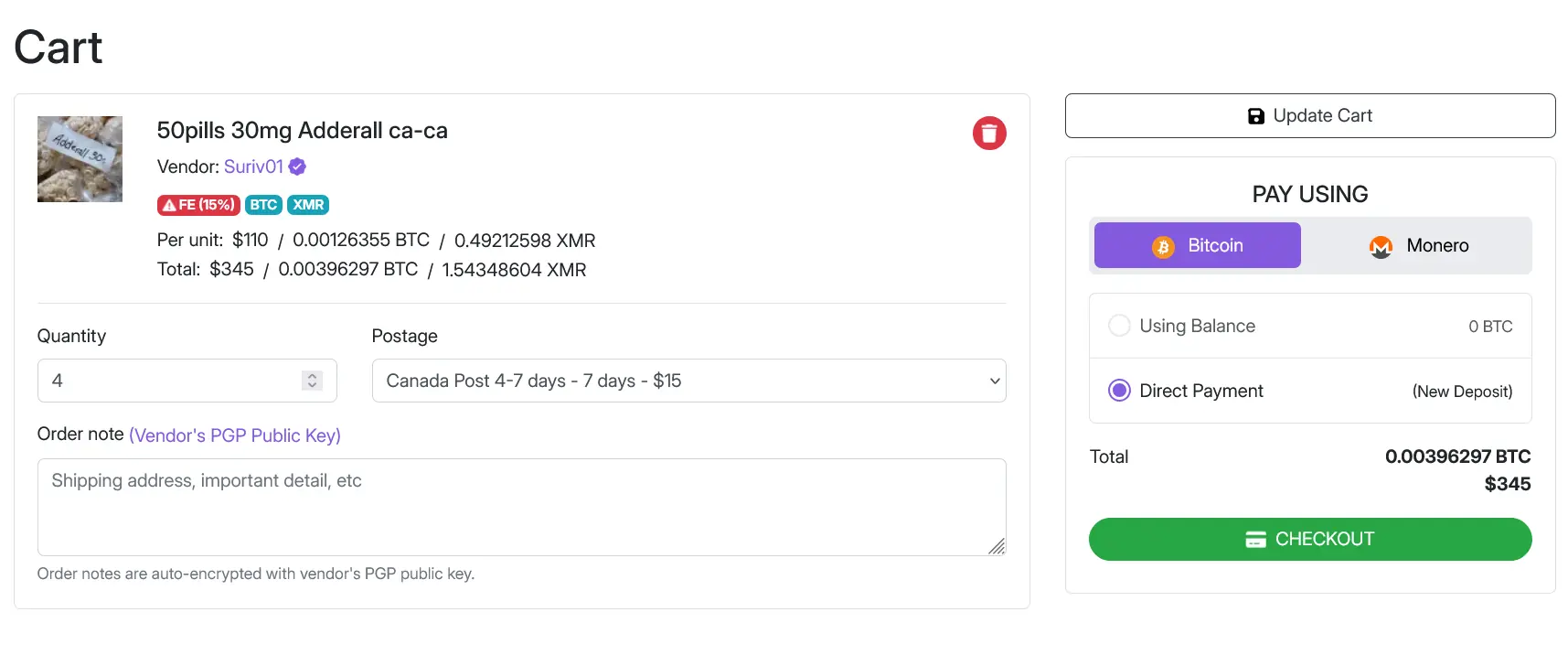This screenshot has height=655, width=1568.
Task: Open the Postage dropdown menu
Action: (688, 381)
